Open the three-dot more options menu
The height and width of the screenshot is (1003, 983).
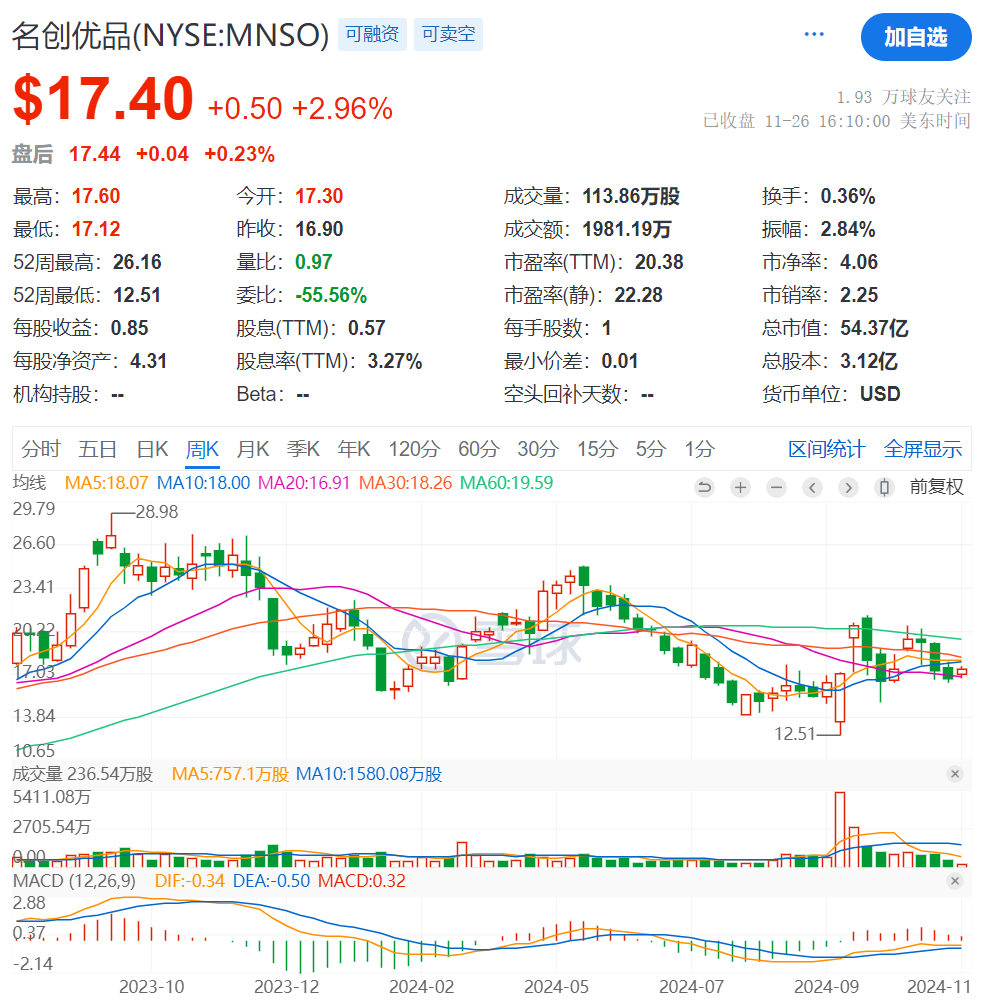pyautogui.click(x=814, y=35)
